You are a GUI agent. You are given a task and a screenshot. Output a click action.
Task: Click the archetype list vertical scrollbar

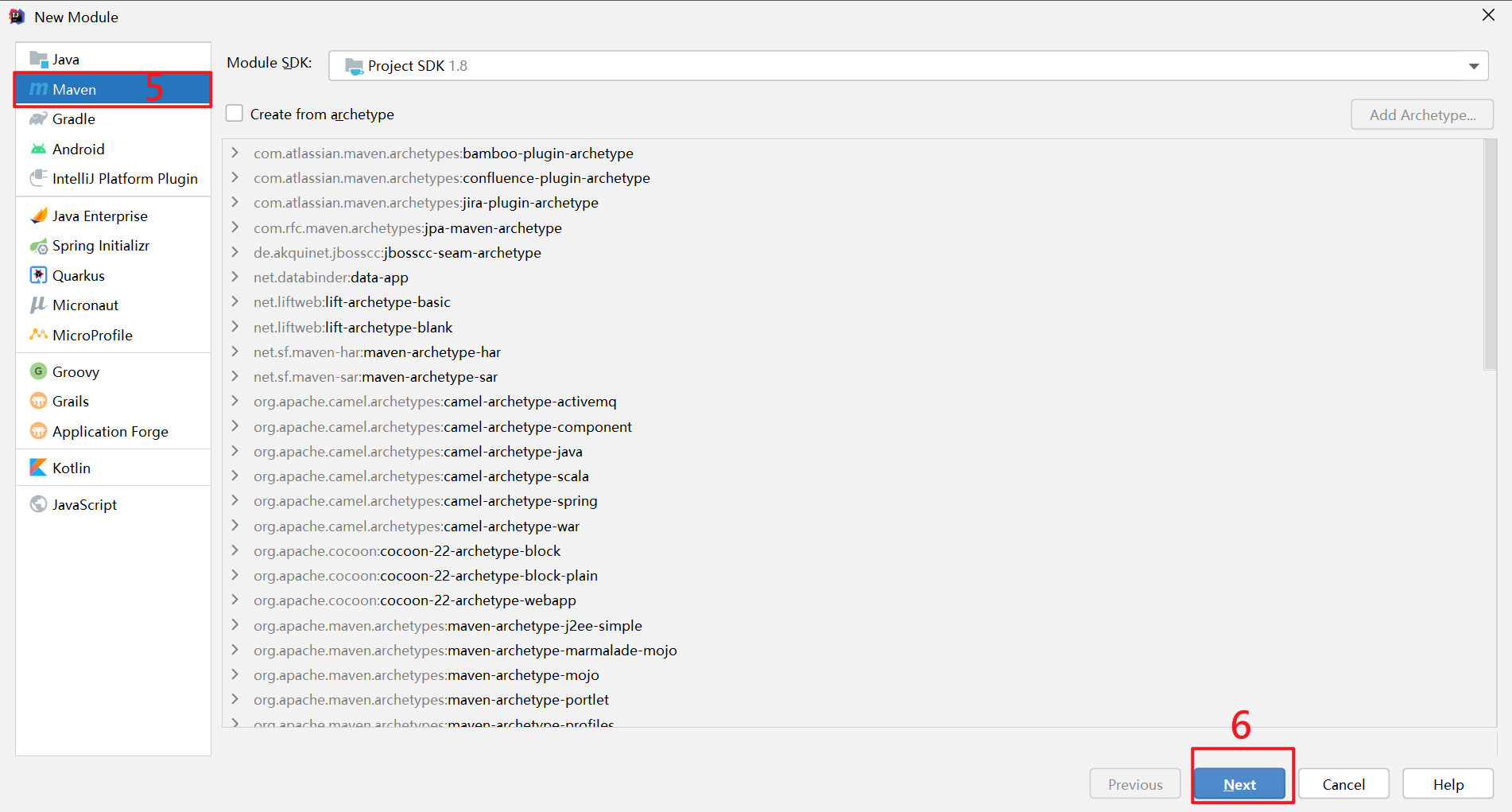tap(1490, 254)
